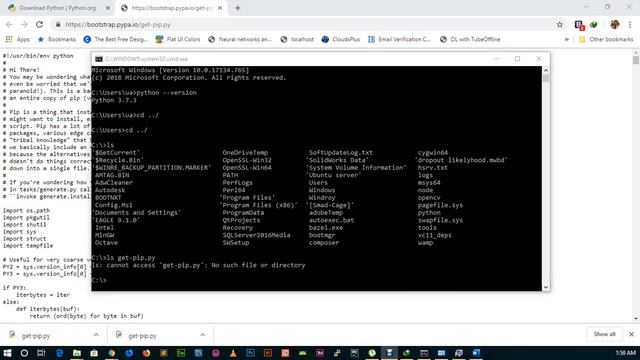Click the scroll-down arrow in cmd scrollbar
Viewport: 640px width, 360px height.
tap(546, 287)
